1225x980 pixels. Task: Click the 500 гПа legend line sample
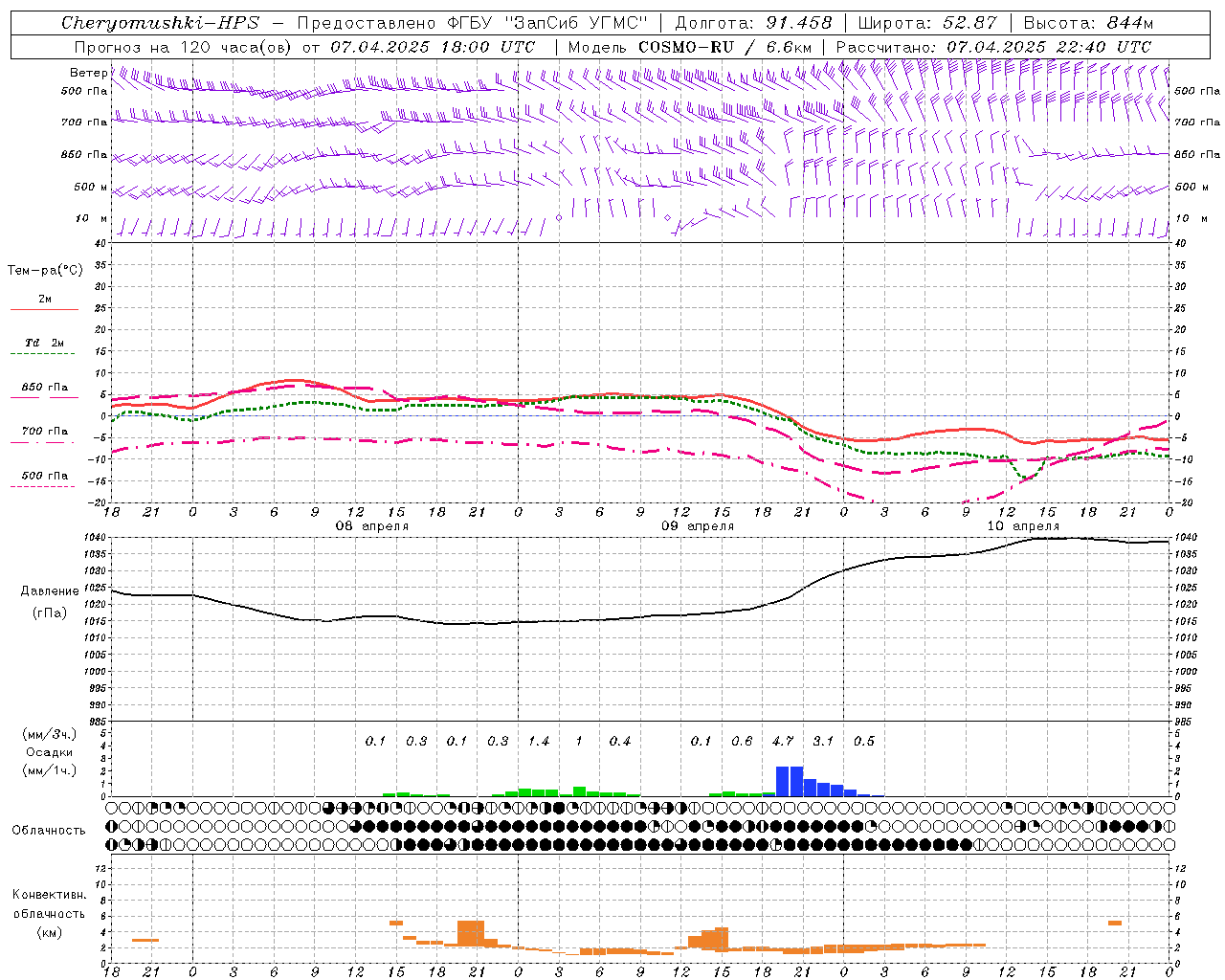coord(44,486)
